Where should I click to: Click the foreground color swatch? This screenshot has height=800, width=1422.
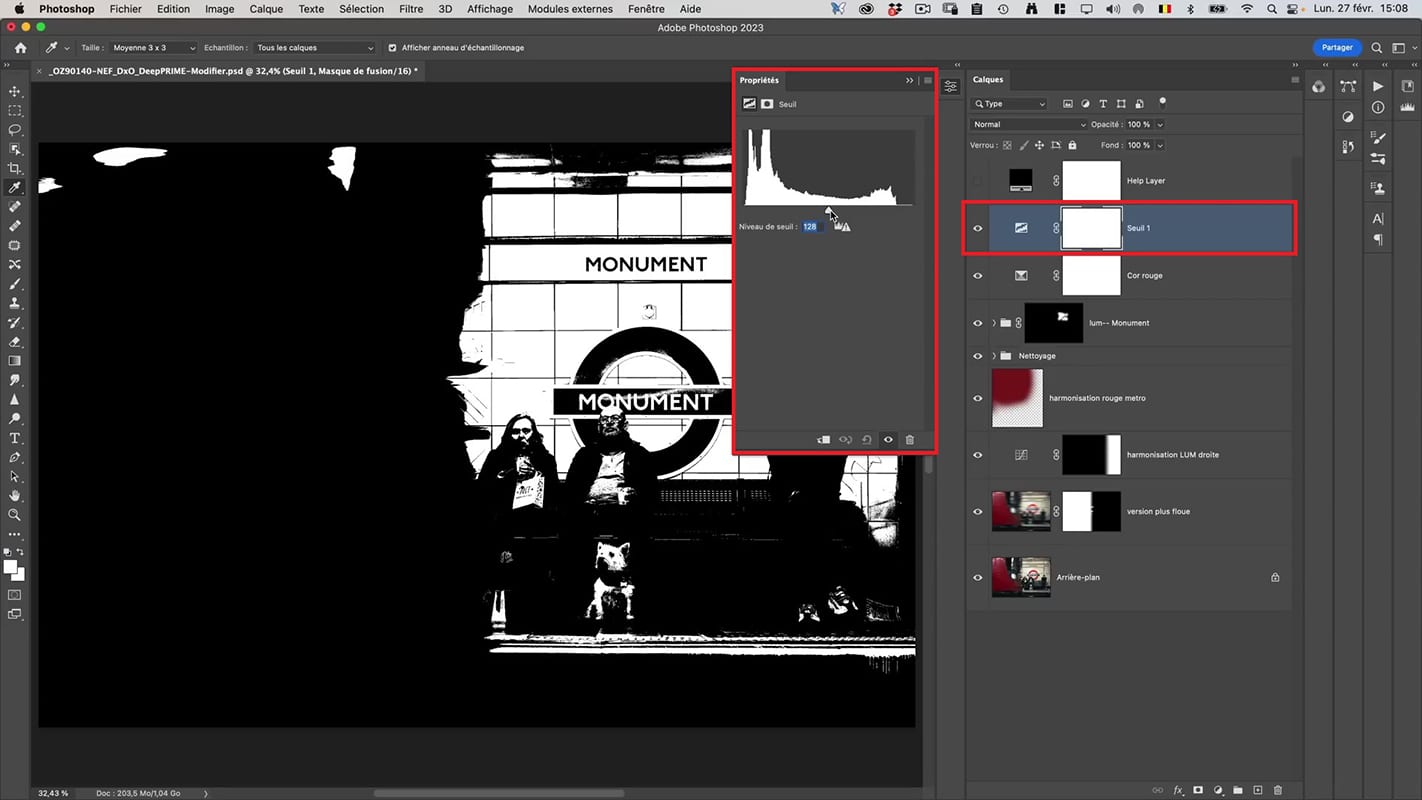click(x=11, y=567)
